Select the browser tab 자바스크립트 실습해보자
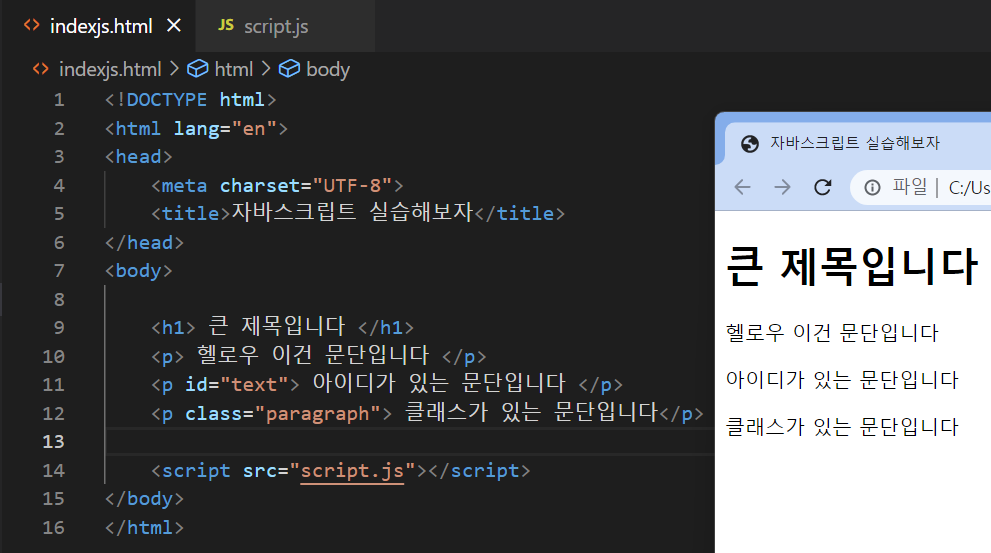Screen dimensions: 991x553 coord(854,143)
